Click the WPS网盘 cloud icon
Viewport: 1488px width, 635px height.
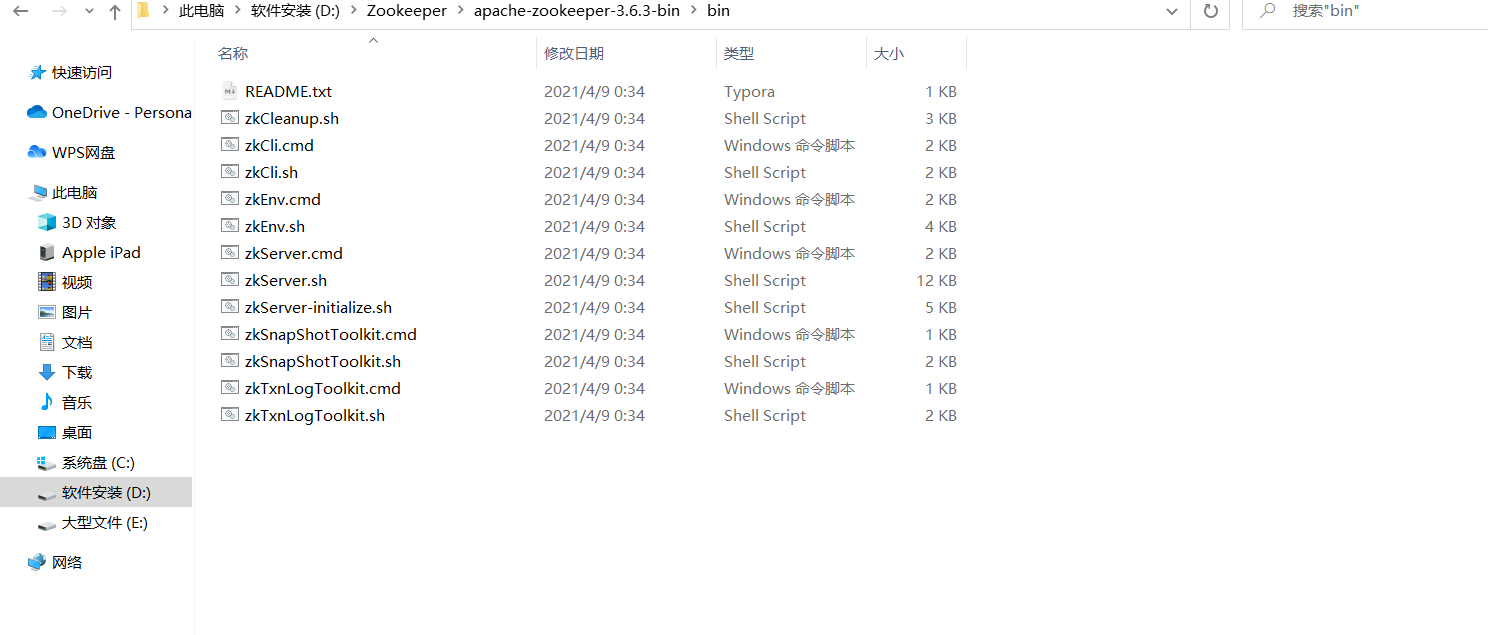(37, 152)
